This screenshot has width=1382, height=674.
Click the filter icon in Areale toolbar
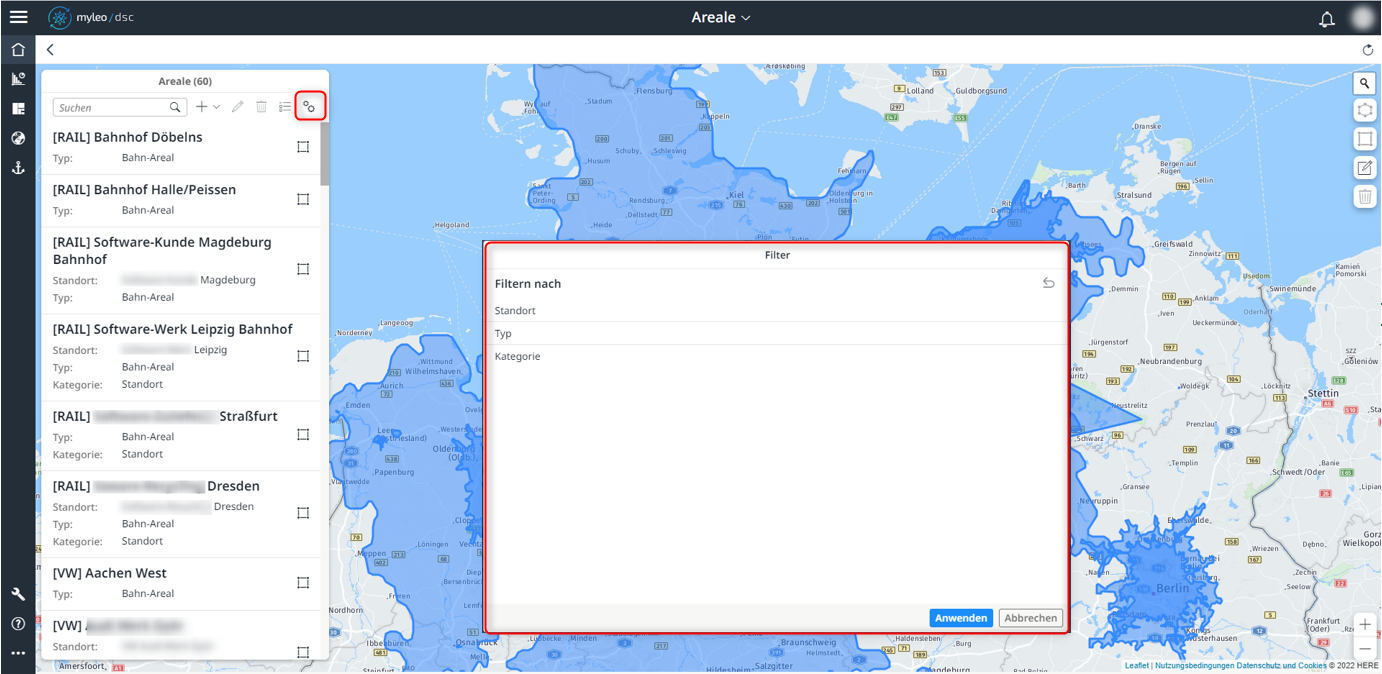[x=310, y=106]
